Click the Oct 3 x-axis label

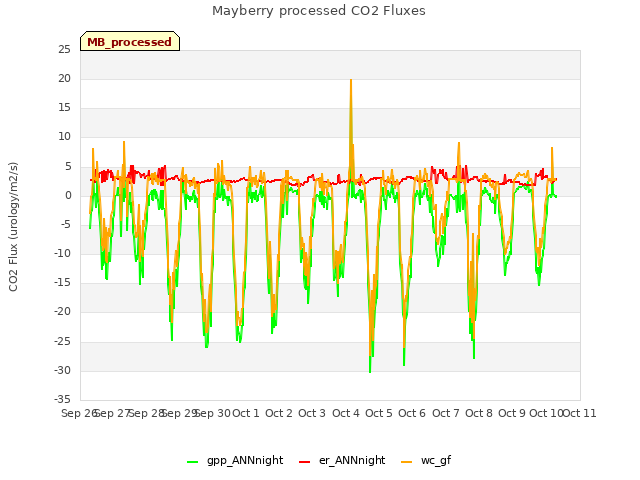click(312, 413)
